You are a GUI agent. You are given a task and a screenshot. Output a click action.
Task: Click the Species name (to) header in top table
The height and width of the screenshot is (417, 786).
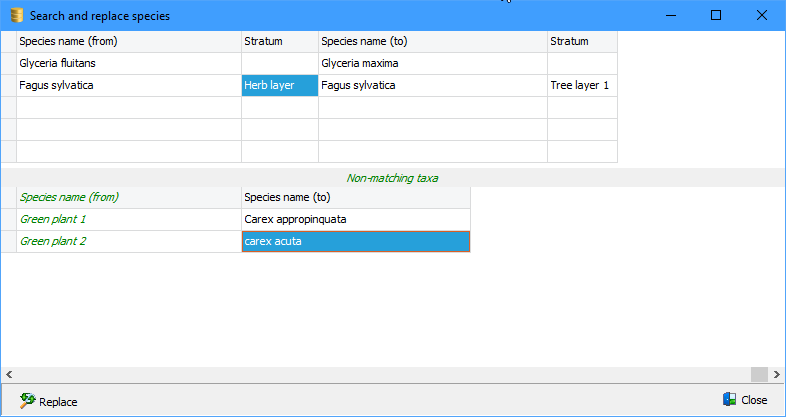point(432,42)
